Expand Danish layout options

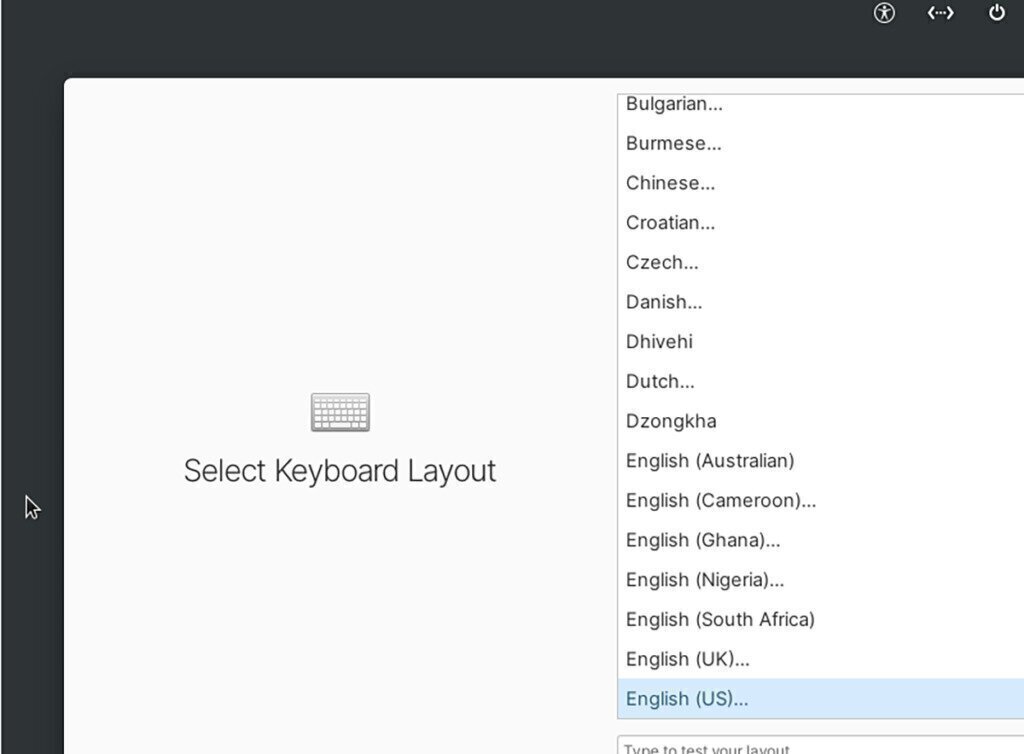(x=664, y=302)
